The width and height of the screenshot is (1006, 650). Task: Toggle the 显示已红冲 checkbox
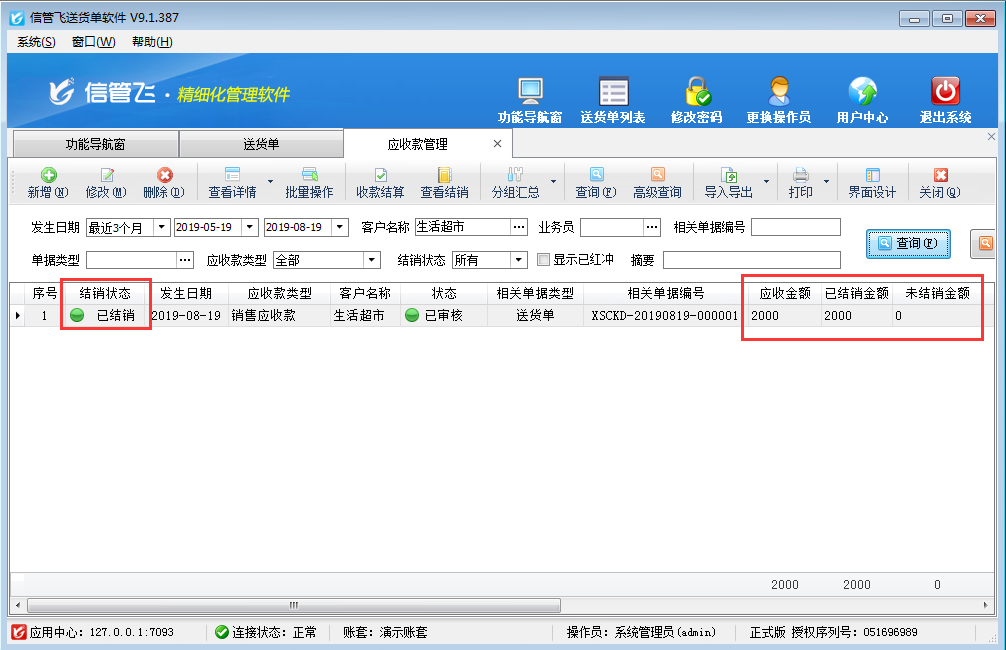coord(544,260)
